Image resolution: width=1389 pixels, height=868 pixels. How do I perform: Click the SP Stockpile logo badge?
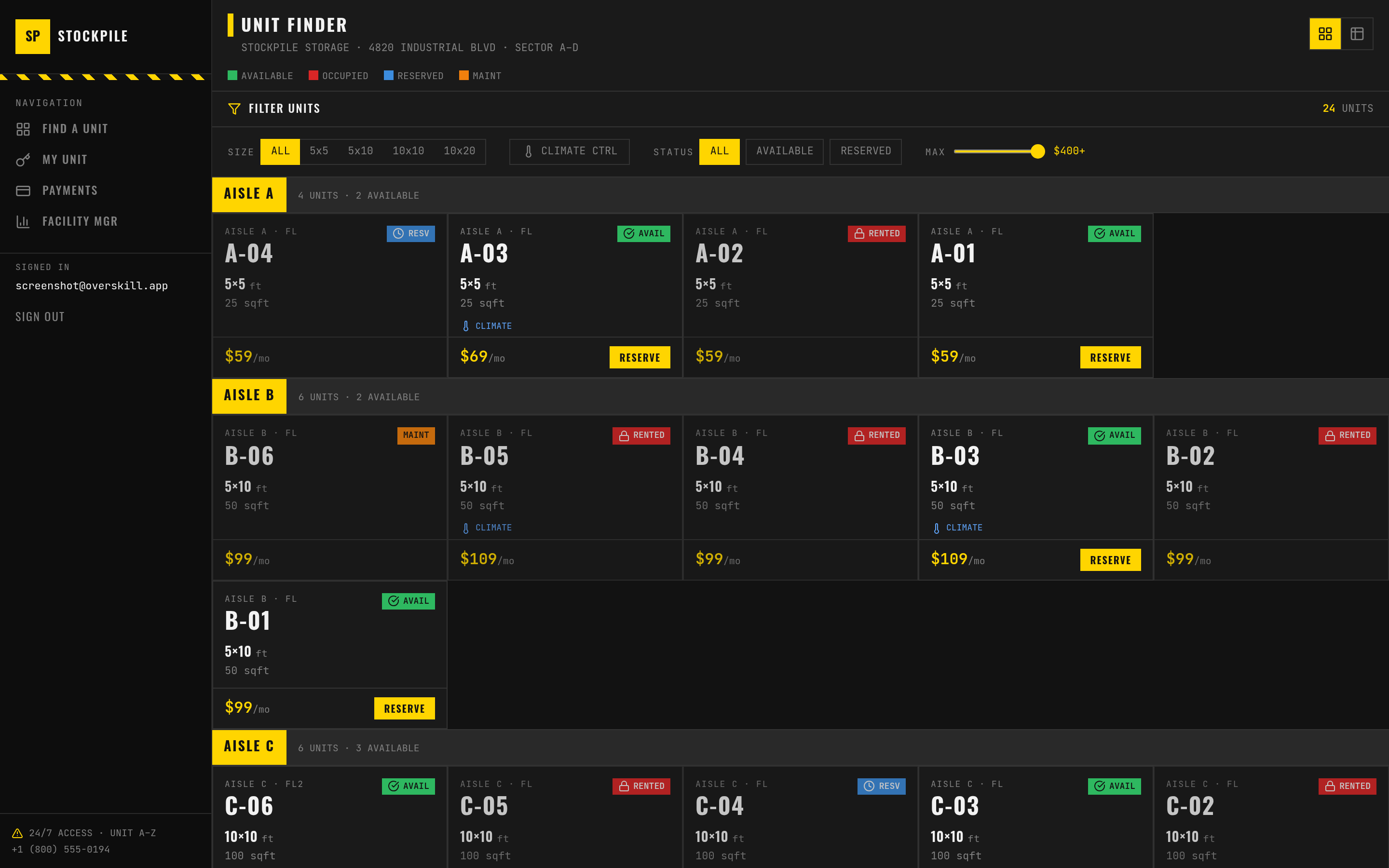coord(33,36)
